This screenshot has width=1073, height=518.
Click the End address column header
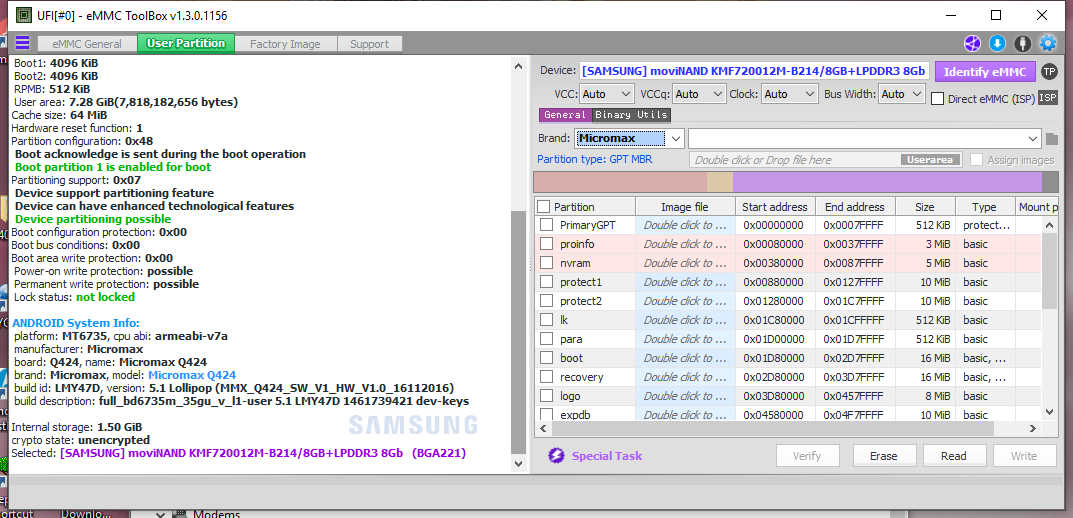pos(853,207)
